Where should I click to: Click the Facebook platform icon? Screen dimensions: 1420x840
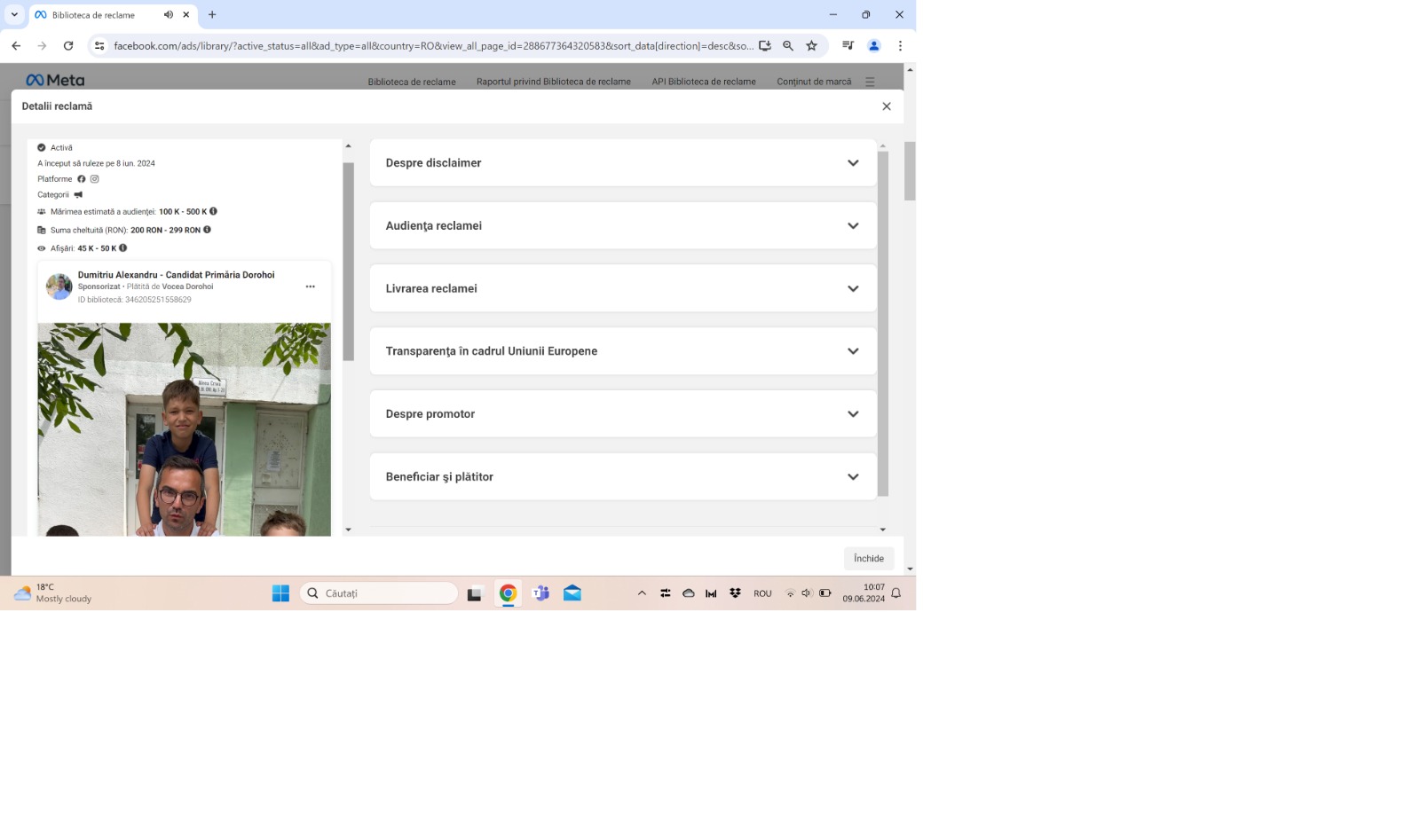[x=82, y=179]
